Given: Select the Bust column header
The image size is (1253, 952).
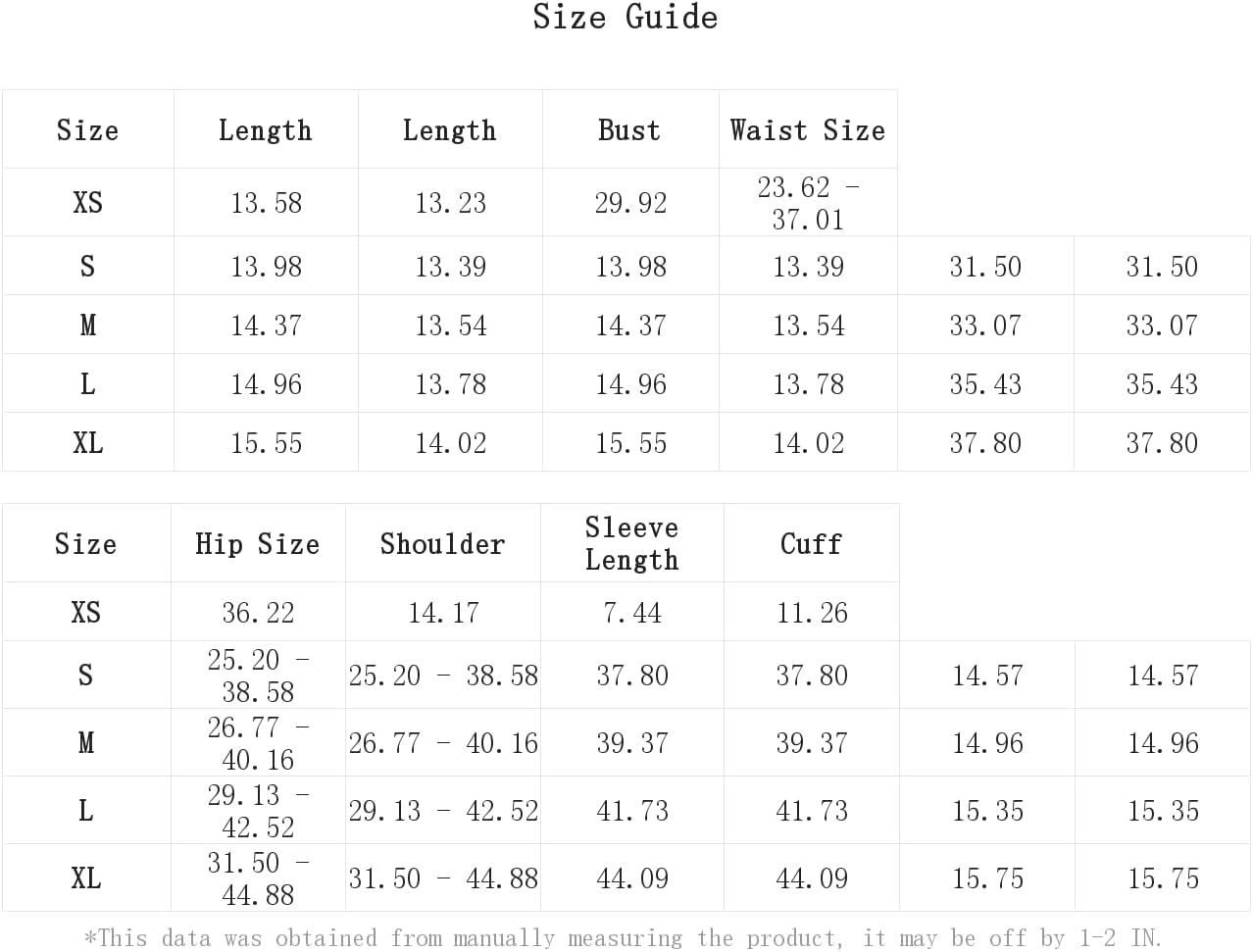Looking at the screenshot, I should [630, 129].
